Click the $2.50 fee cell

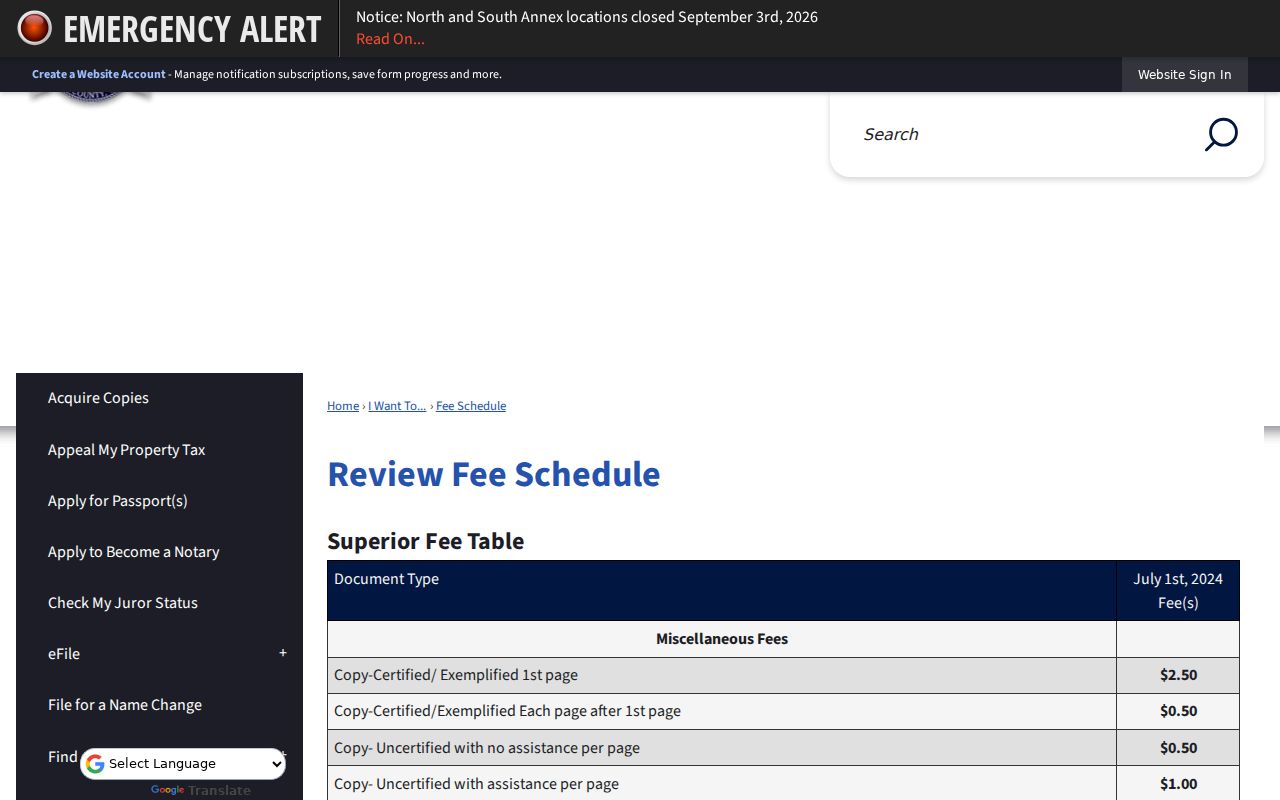click(1178, 675)
